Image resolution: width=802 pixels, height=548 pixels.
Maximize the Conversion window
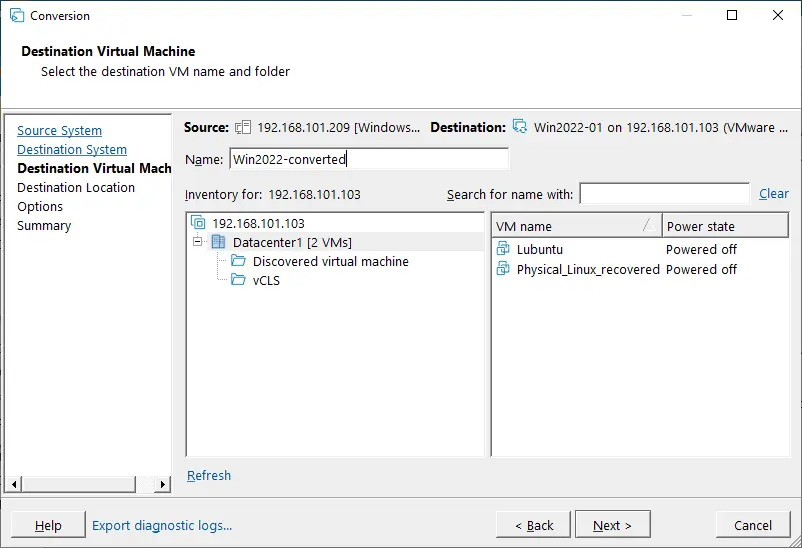click(x=732, y=15)
